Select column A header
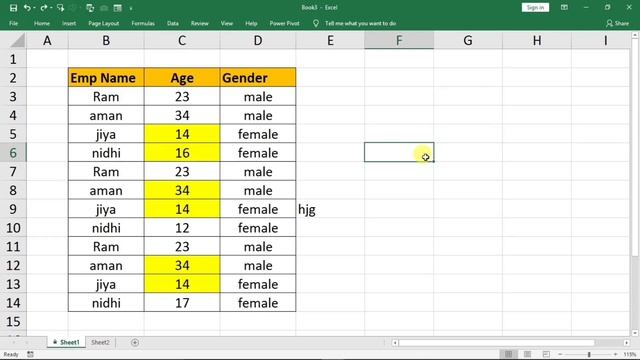 coord(47,41)
